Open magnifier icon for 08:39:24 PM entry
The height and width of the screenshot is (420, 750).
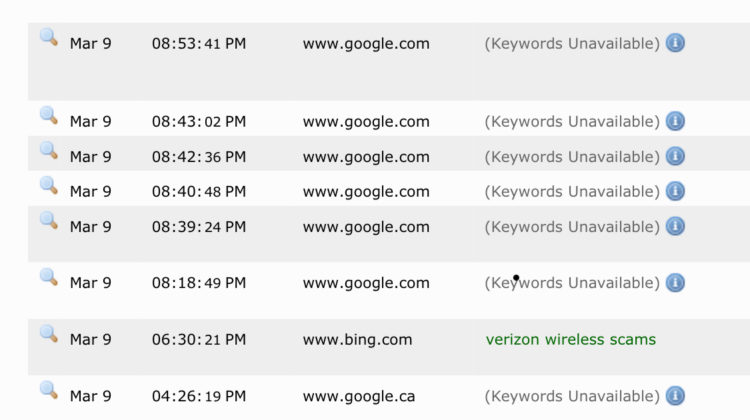(x=49, y=221)
